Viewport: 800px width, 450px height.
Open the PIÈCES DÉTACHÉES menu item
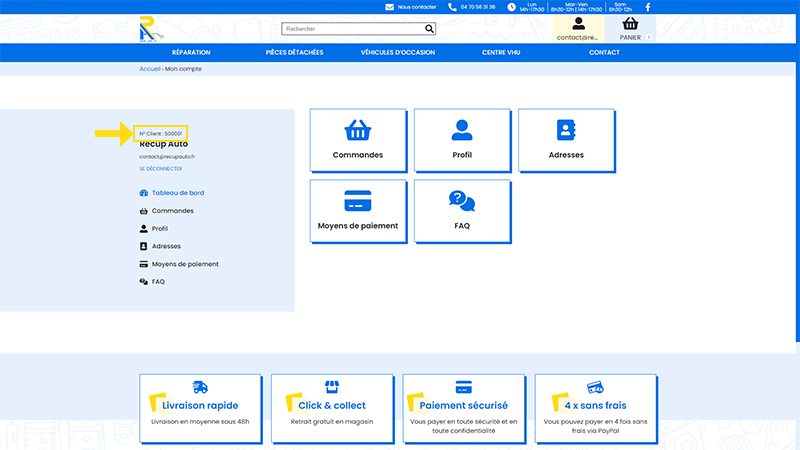[x=294, y=53]
